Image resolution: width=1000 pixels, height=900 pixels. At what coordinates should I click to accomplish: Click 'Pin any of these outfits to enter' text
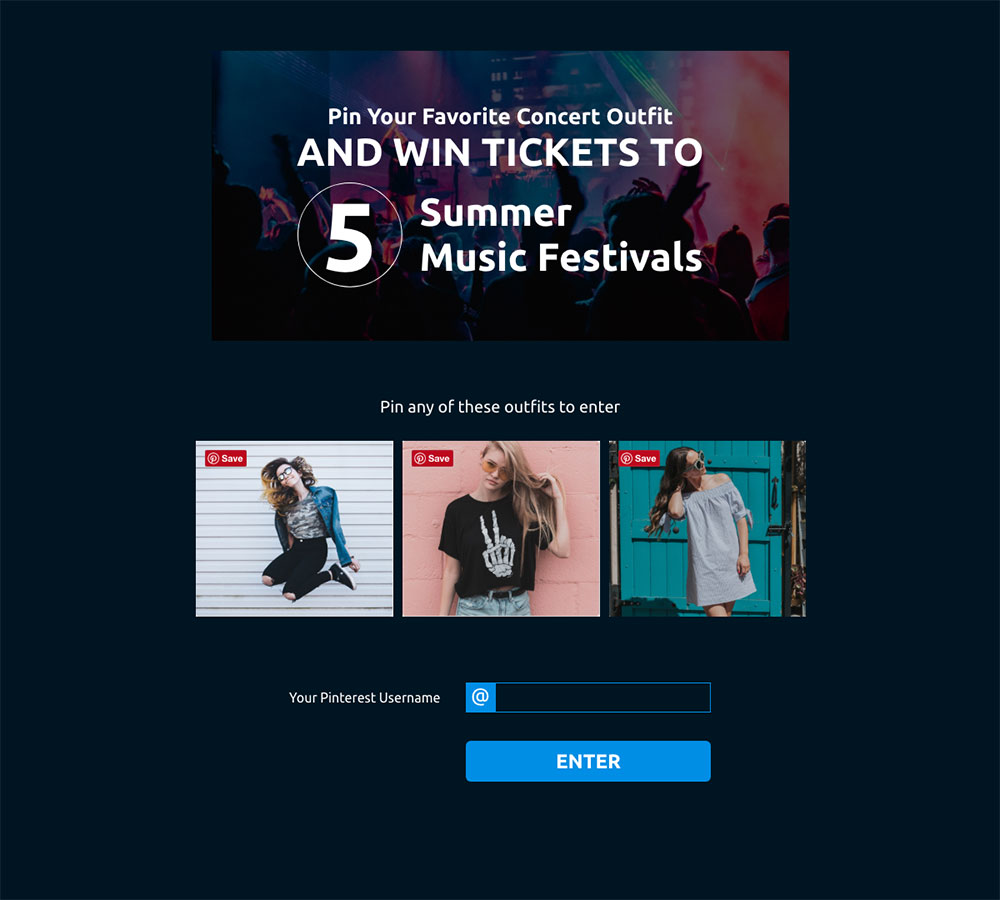[x=500, y=407]
